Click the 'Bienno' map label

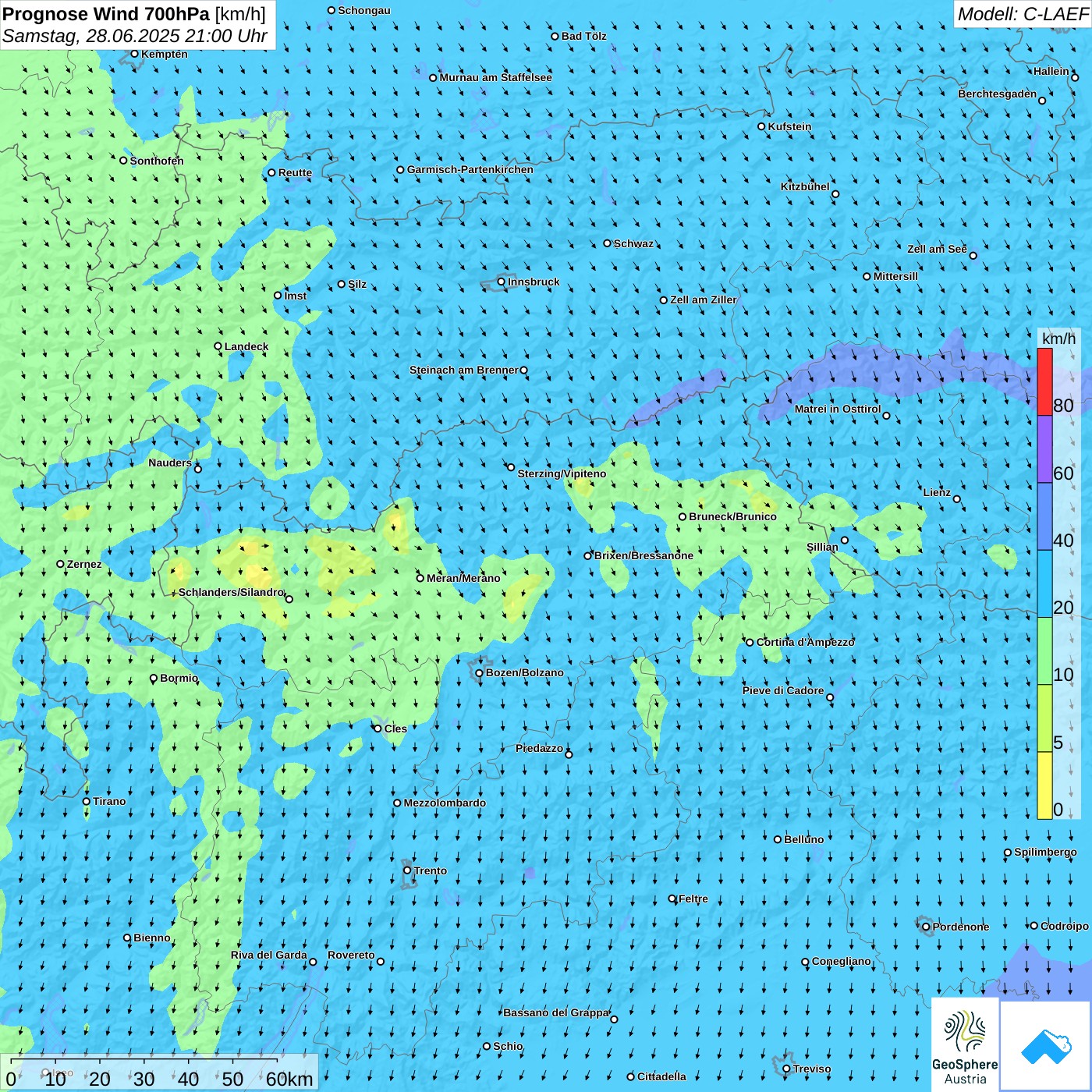click(152, 938)
